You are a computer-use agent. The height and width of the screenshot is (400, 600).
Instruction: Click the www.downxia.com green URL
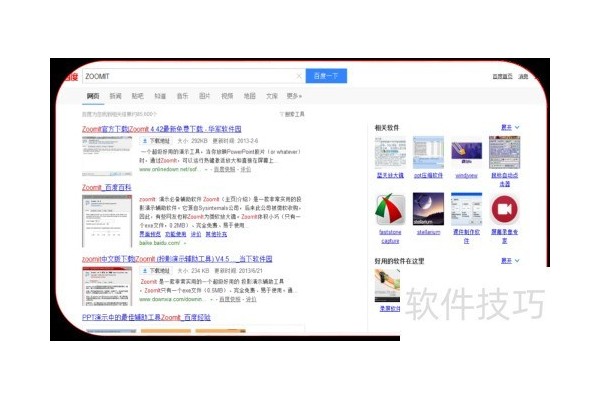point(171,299)
